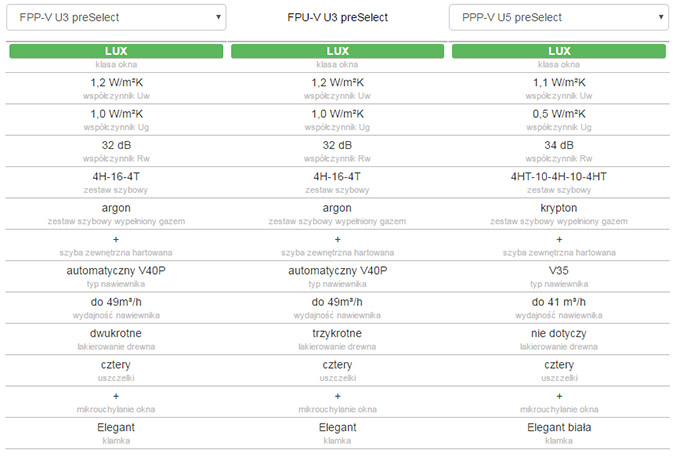This screenshot has height=457, width=680.
Task: Open the FPP-V U3 preSelect dropdown
Action: click(116, 17)
